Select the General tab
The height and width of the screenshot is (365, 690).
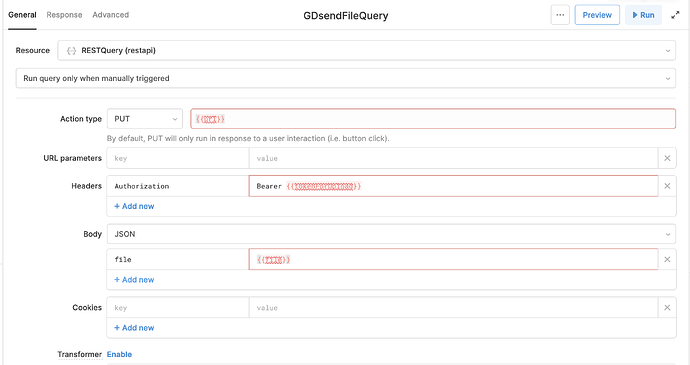[22, 15]
